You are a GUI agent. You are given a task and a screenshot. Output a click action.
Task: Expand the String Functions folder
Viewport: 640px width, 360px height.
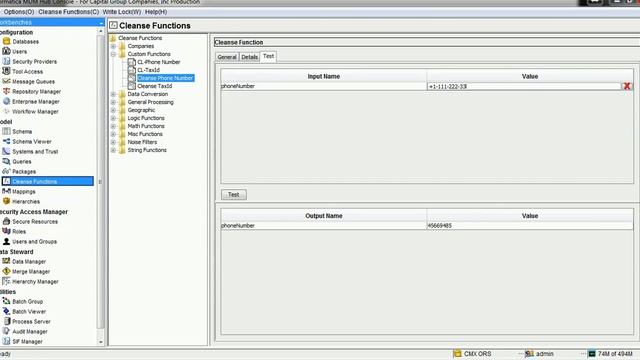(x=113, y=150)
